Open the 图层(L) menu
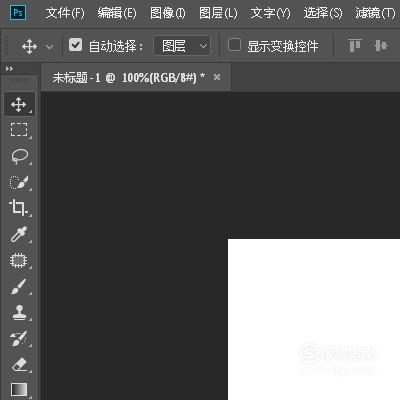 point(218,13)
